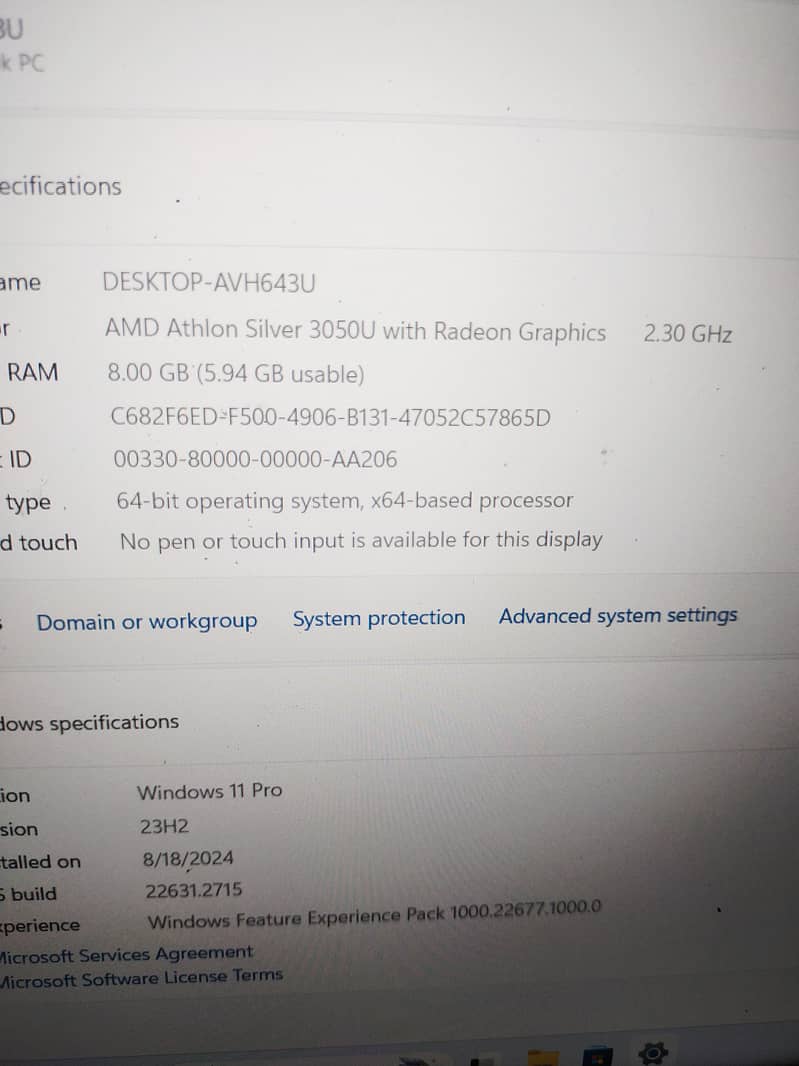Open Advanced system settings link
The height and width of the screenshot is (1066, 799).
coord(618,615)
